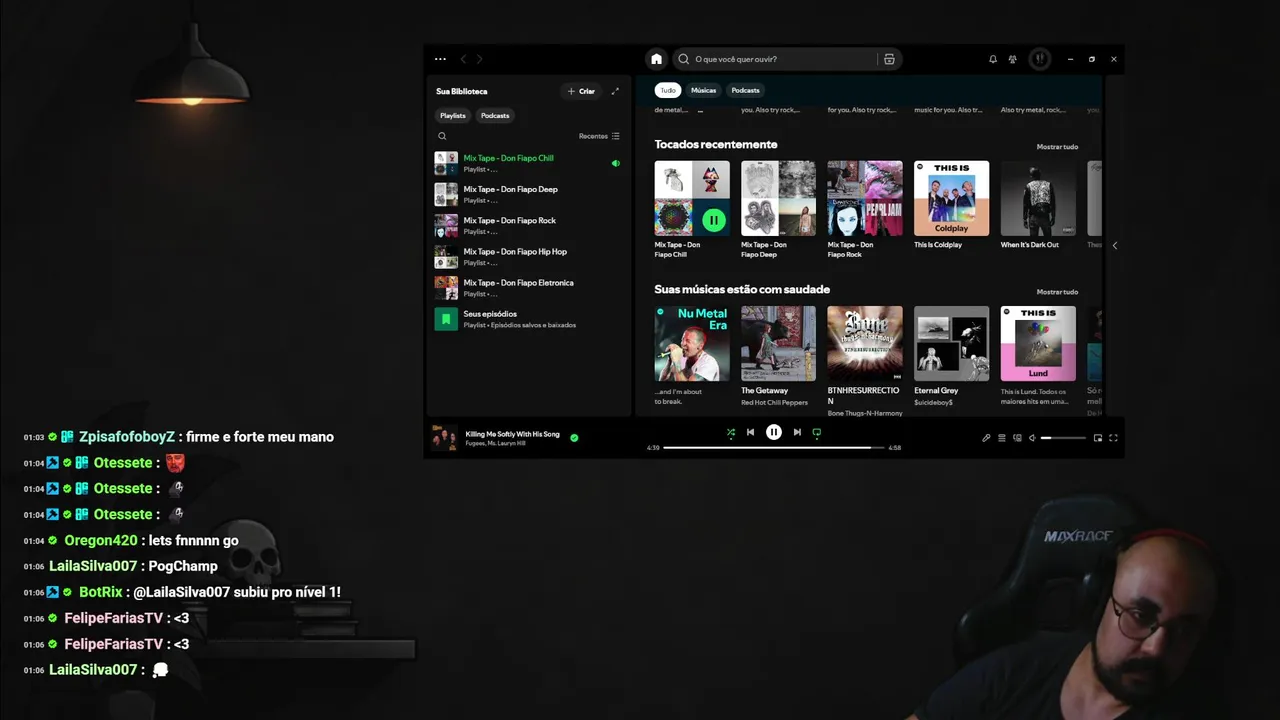The height and width of the screenshot is (720, 1280).
Task: Open the Browse icon in search bar
Action: (889, 59)
